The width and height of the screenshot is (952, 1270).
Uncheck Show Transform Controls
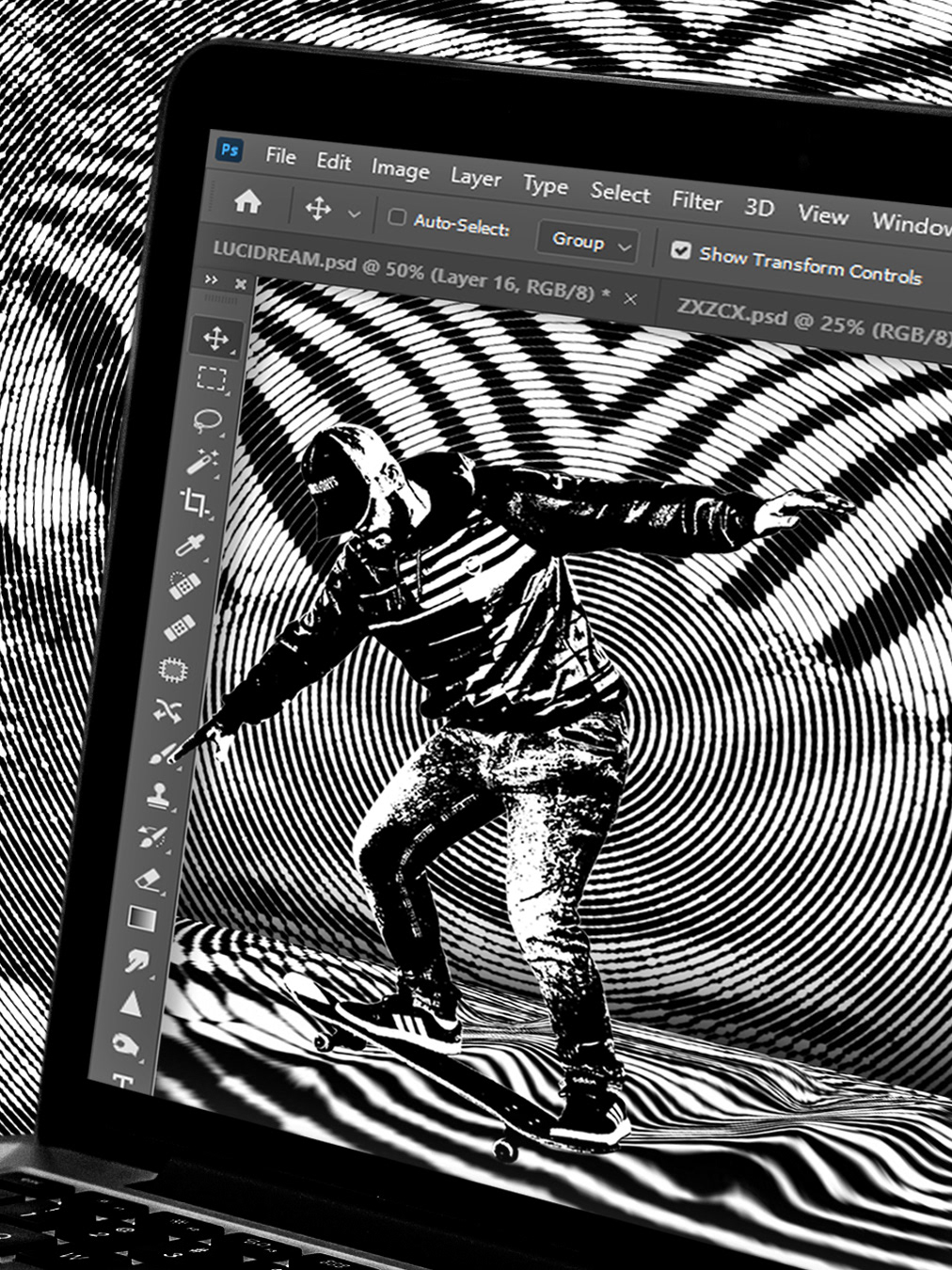pos(681,250)
